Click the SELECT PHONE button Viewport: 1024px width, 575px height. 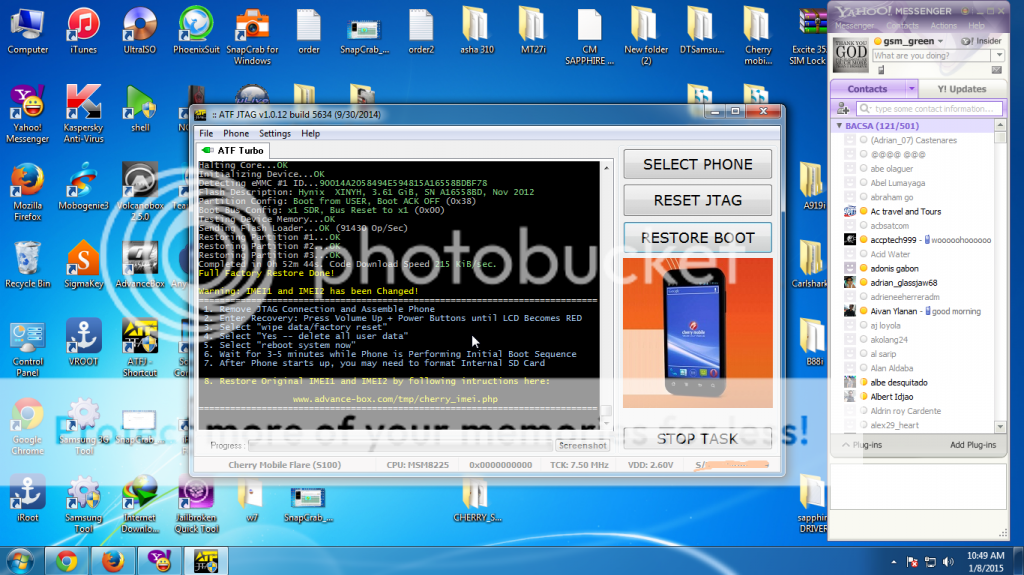pos(697,164)
